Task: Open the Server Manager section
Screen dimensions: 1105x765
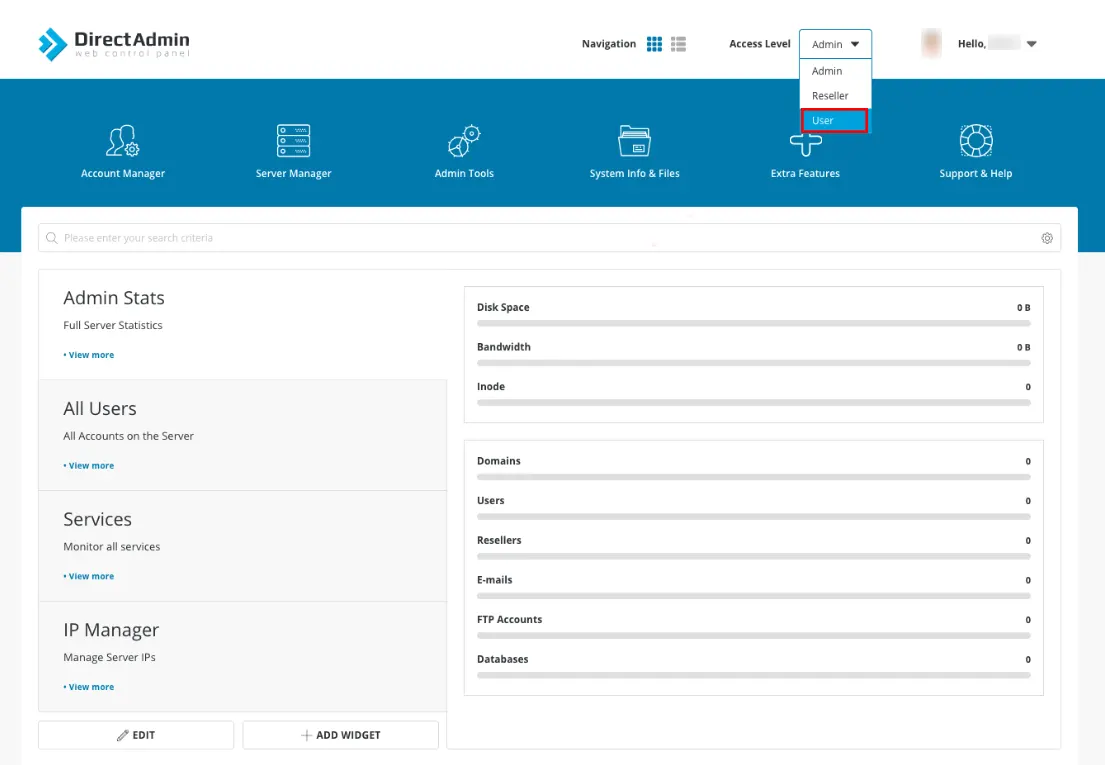Action: coord(293,151)
